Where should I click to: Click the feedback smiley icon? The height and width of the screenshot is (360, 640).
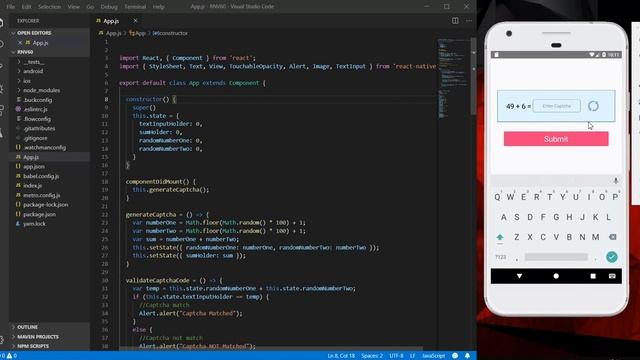coord(455,356)
